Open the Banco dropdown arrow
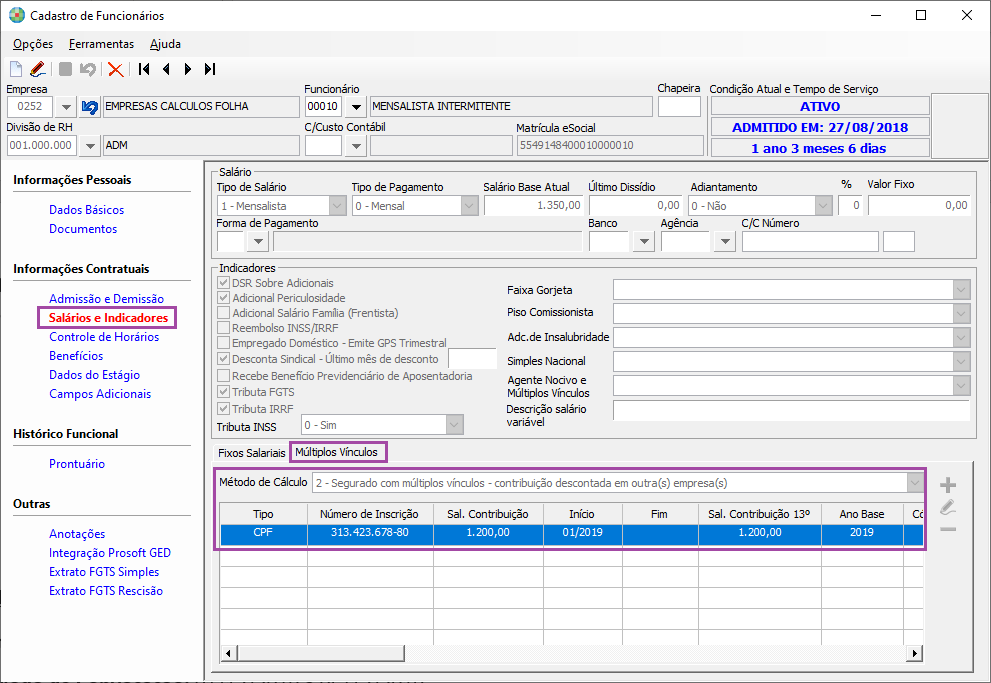 click(644, 241)
